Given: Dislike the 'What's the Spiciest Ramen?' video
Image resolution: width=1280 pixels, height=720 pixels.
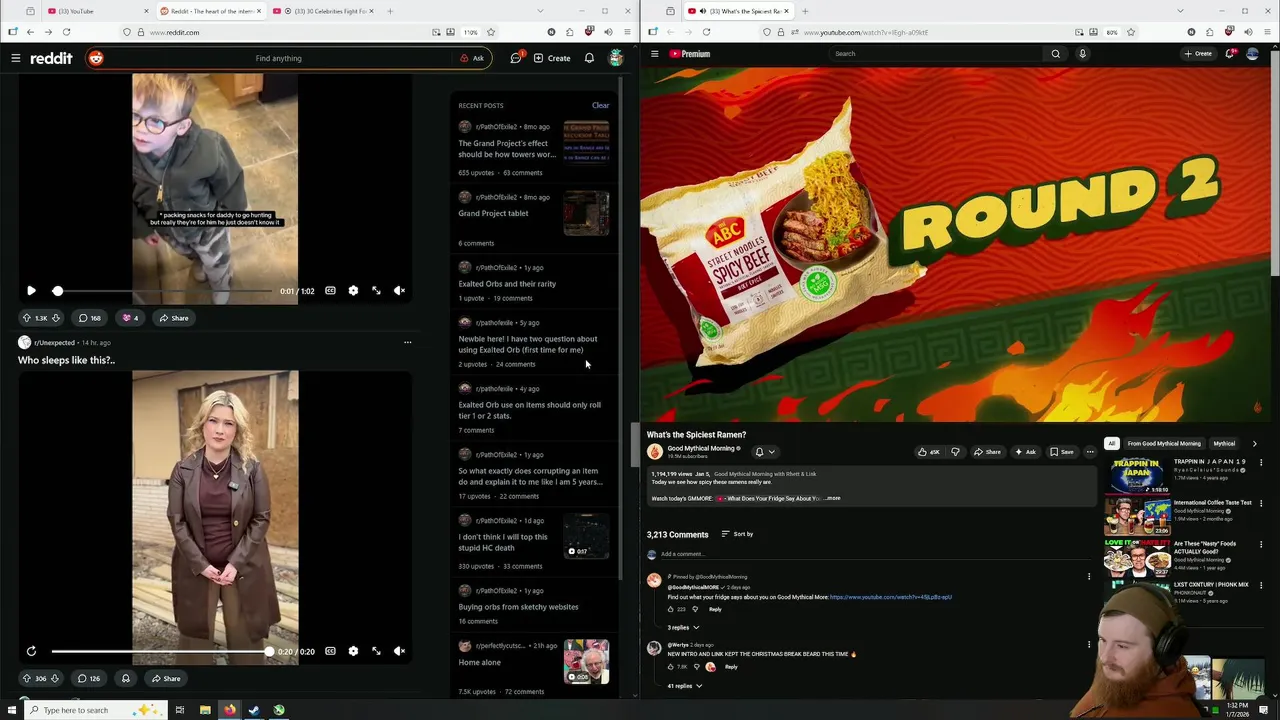Looking at the screenshot, I should pyautogui.click(x=955, y=452).
